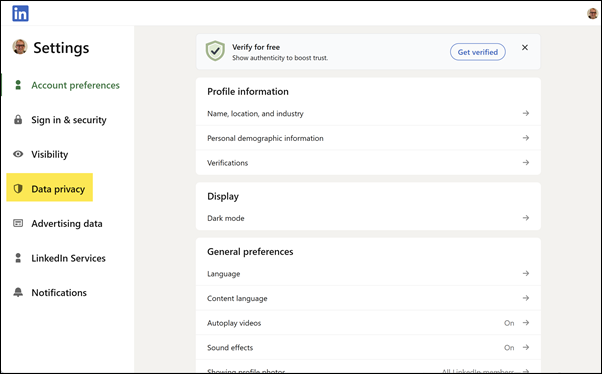Image resolution: width=602 pixels, height=374 pixels.
Task: Click the LinkedIn logo icon
Action: click(20, 13)
